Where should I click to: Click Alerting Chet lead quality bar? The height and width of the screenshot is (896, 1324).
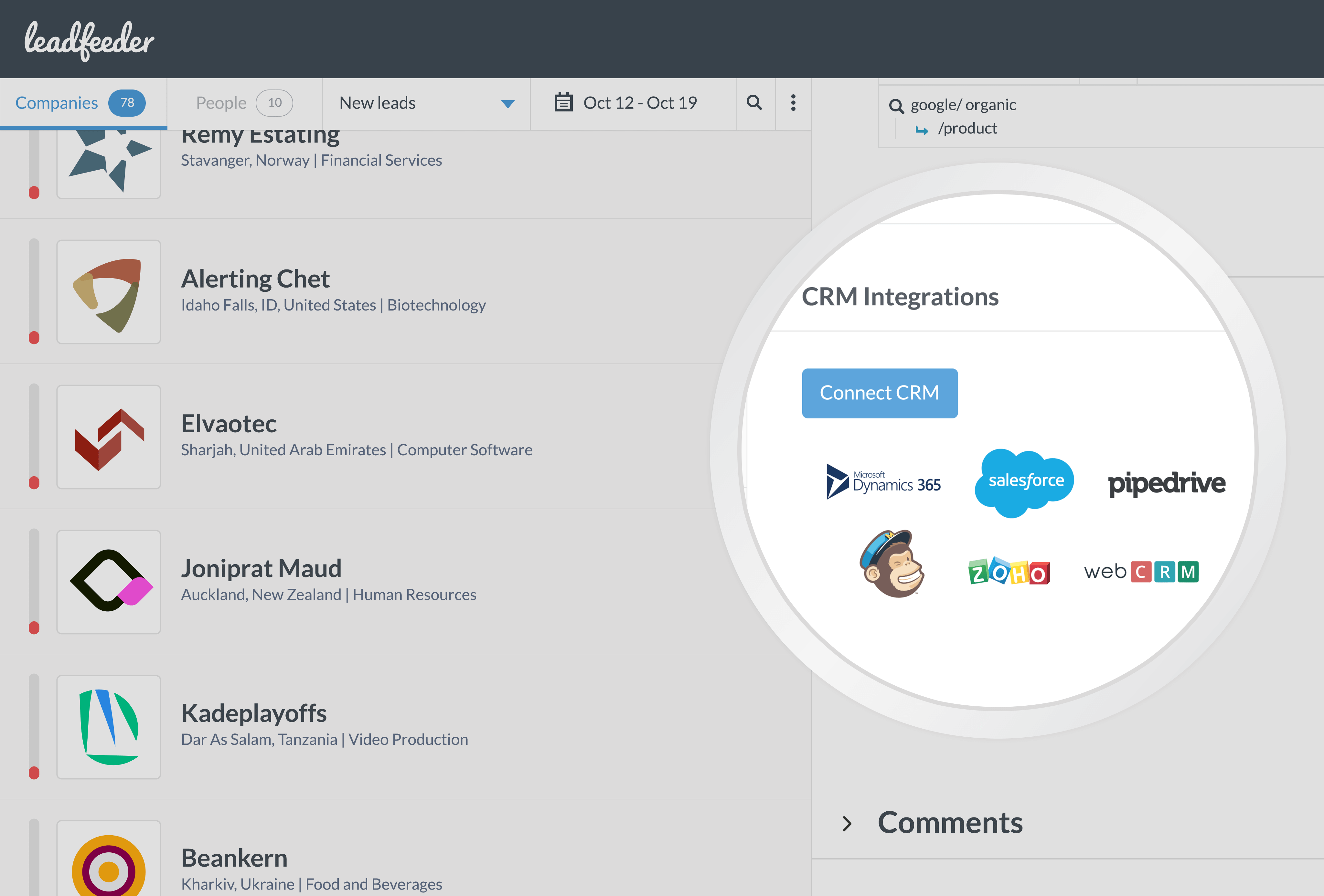pyautogui.click(x=34, y=292)
